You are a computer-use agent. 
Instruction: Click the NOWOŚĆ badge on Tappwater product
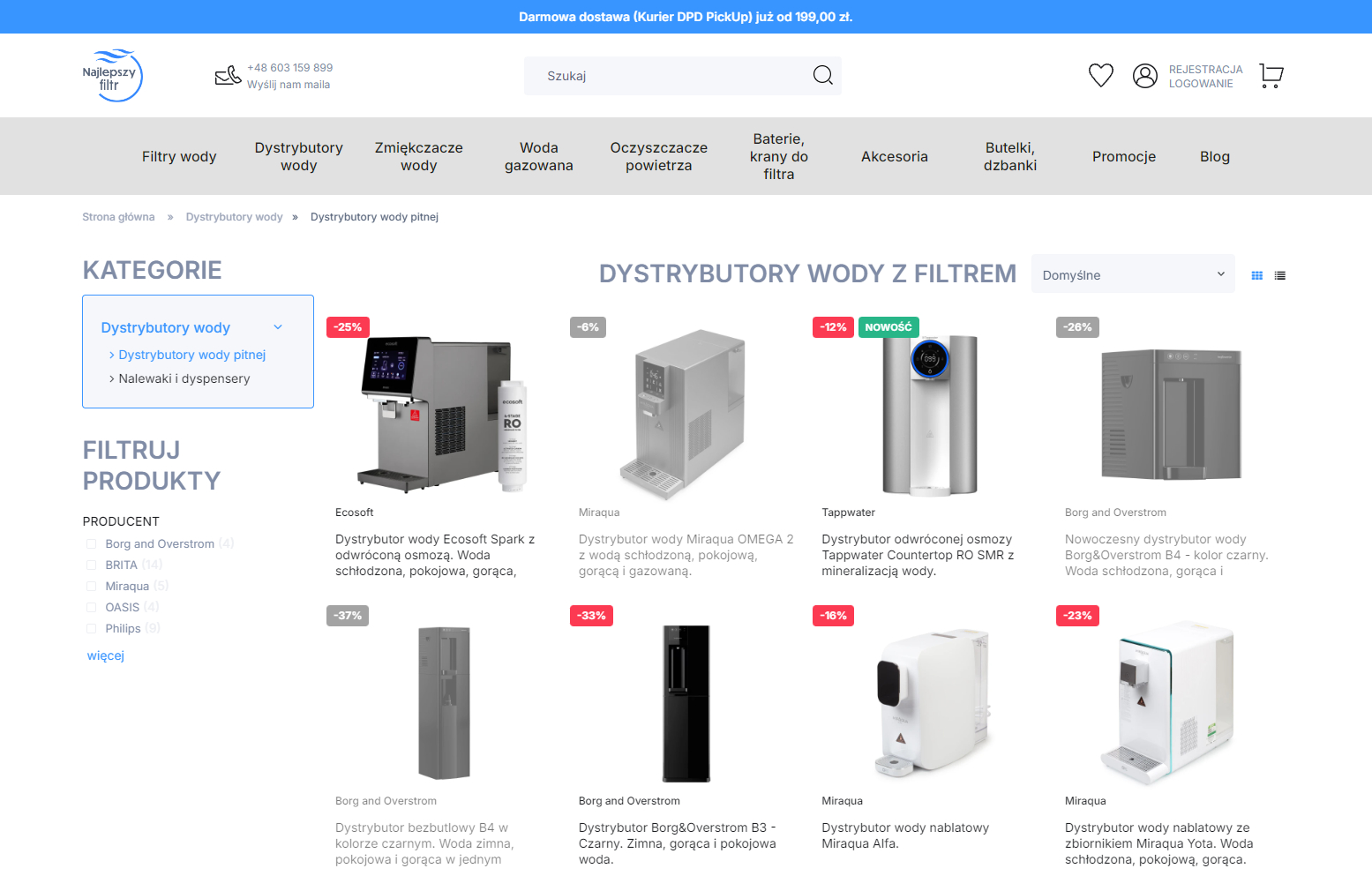pos(888,327)
